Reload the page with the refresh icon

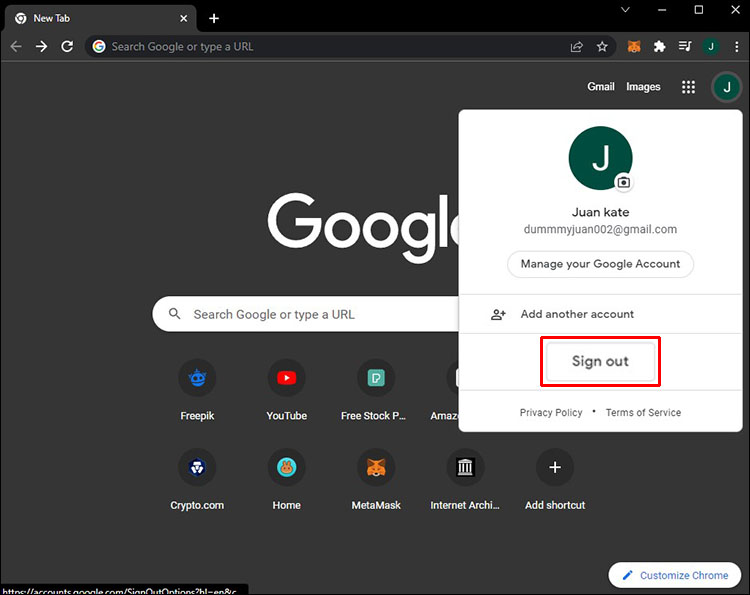[67, 46]
